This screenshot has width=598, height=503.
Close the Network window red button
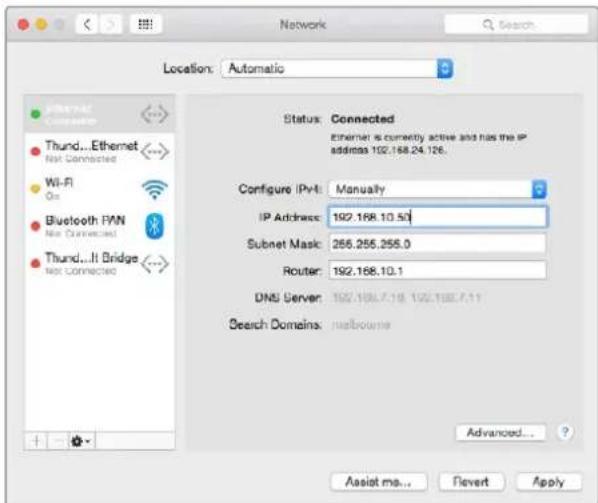[23, 25]
